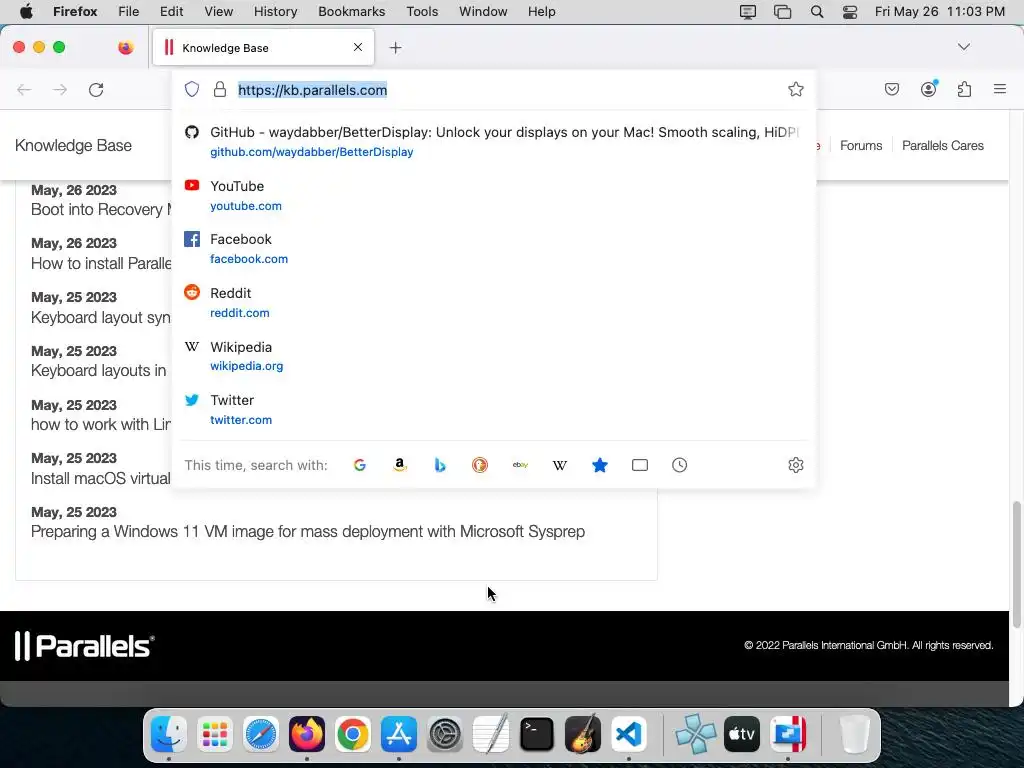Image resolution: width=1024 pixels, height=768 pixels.
Task: Open Apple TV from the Dock
Action: (x=742, y=734)
